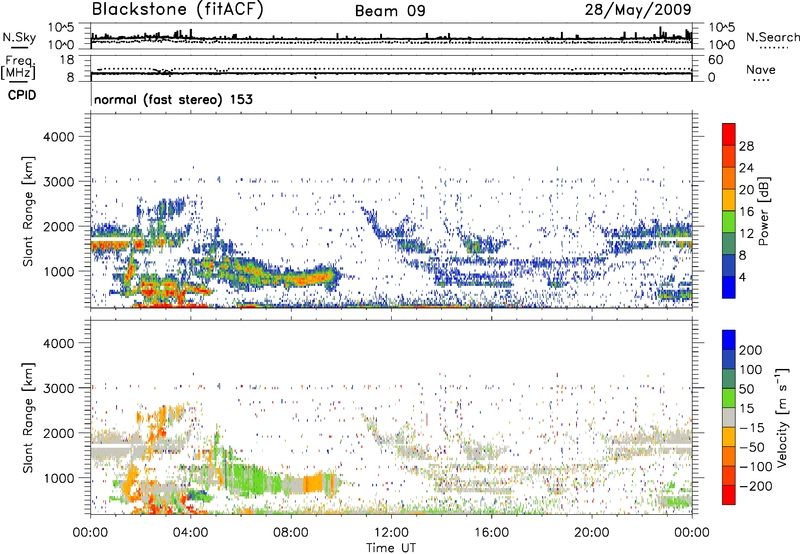Click the gray segment of the velocity colorbar

(729, 417)
